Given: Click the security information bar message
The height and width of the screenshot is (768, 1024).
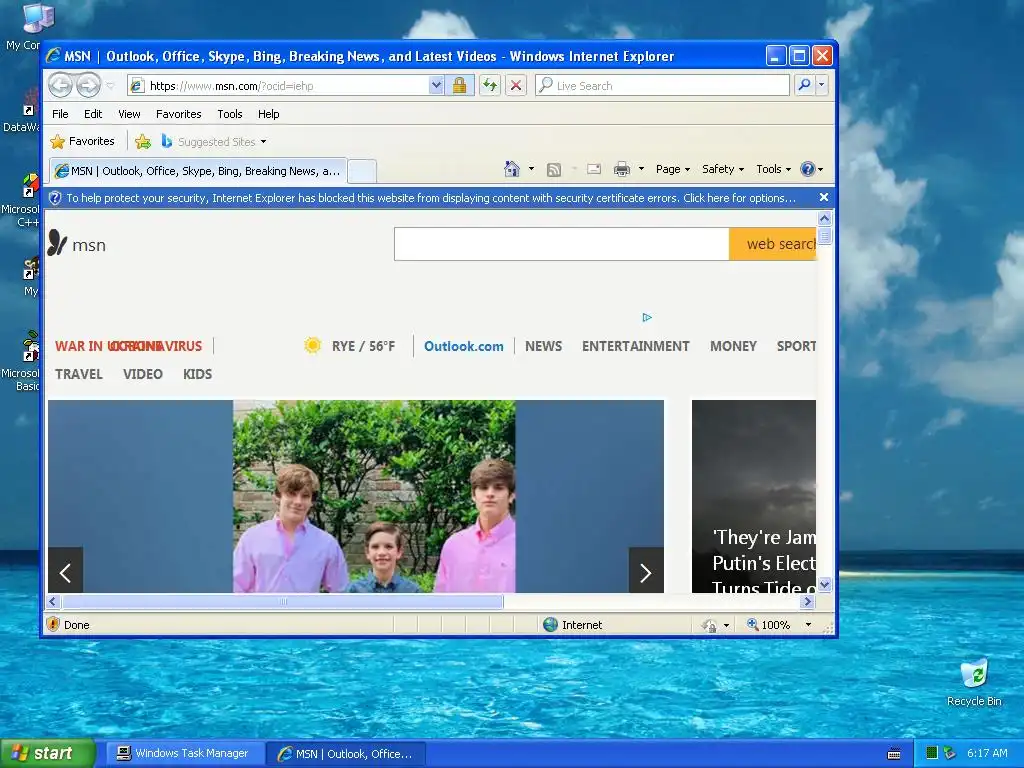Looking at the screenshot, I should pyautogui.click(x=431, y=198).
